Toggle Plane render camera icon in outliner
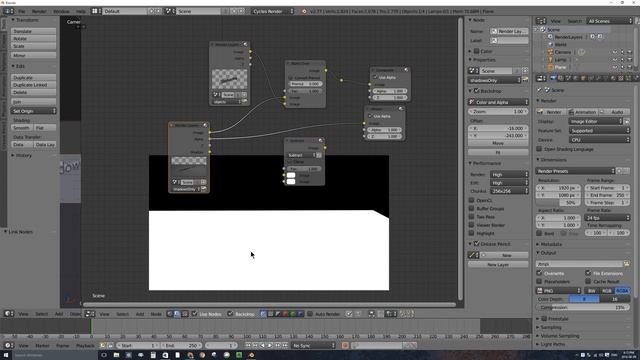Viewport: 640px width, 360px height. (x=630, y=67)
